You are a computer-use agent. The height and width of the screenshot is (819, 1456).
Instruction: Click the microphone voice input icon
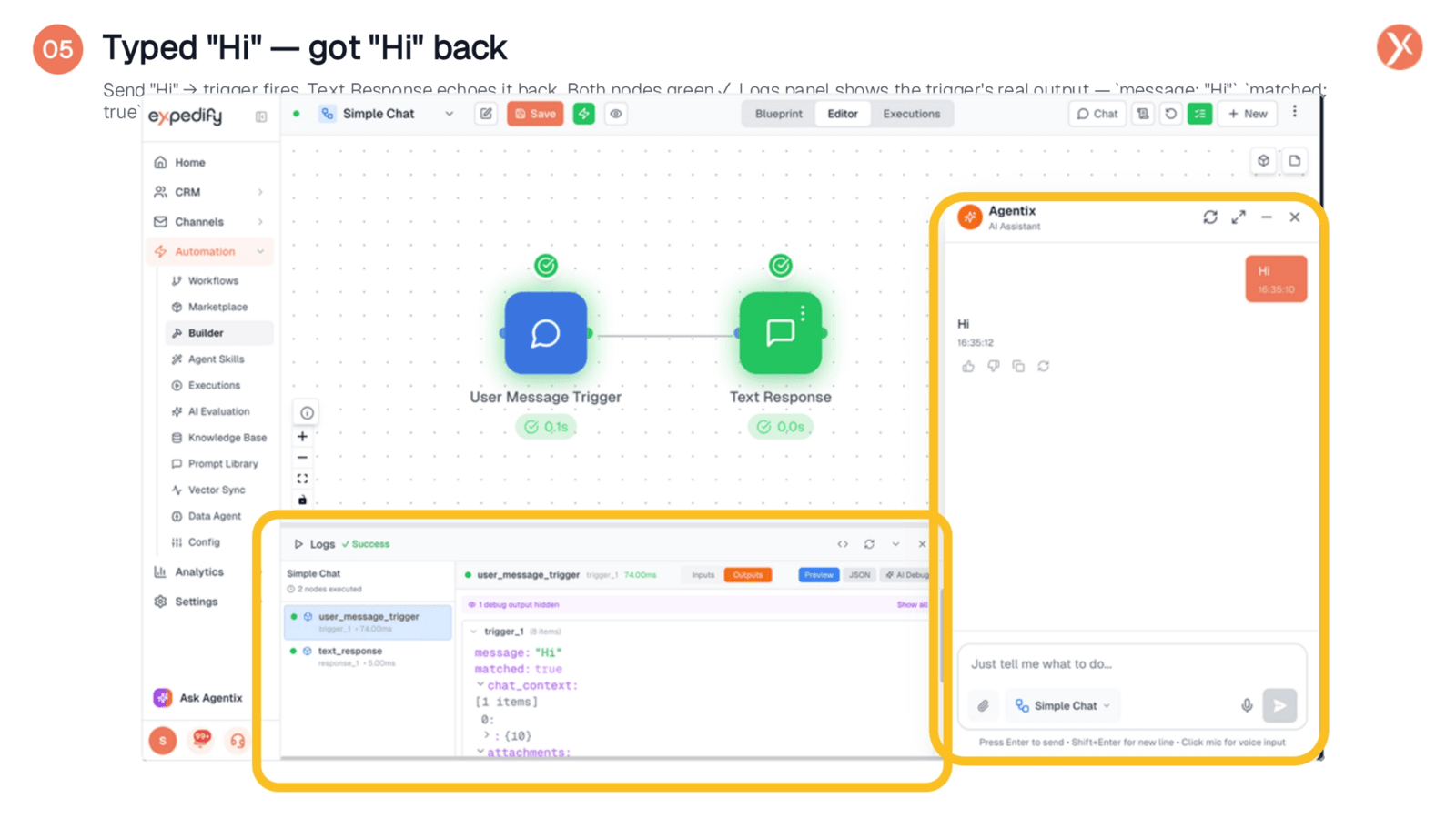[x=1247, y=705]
